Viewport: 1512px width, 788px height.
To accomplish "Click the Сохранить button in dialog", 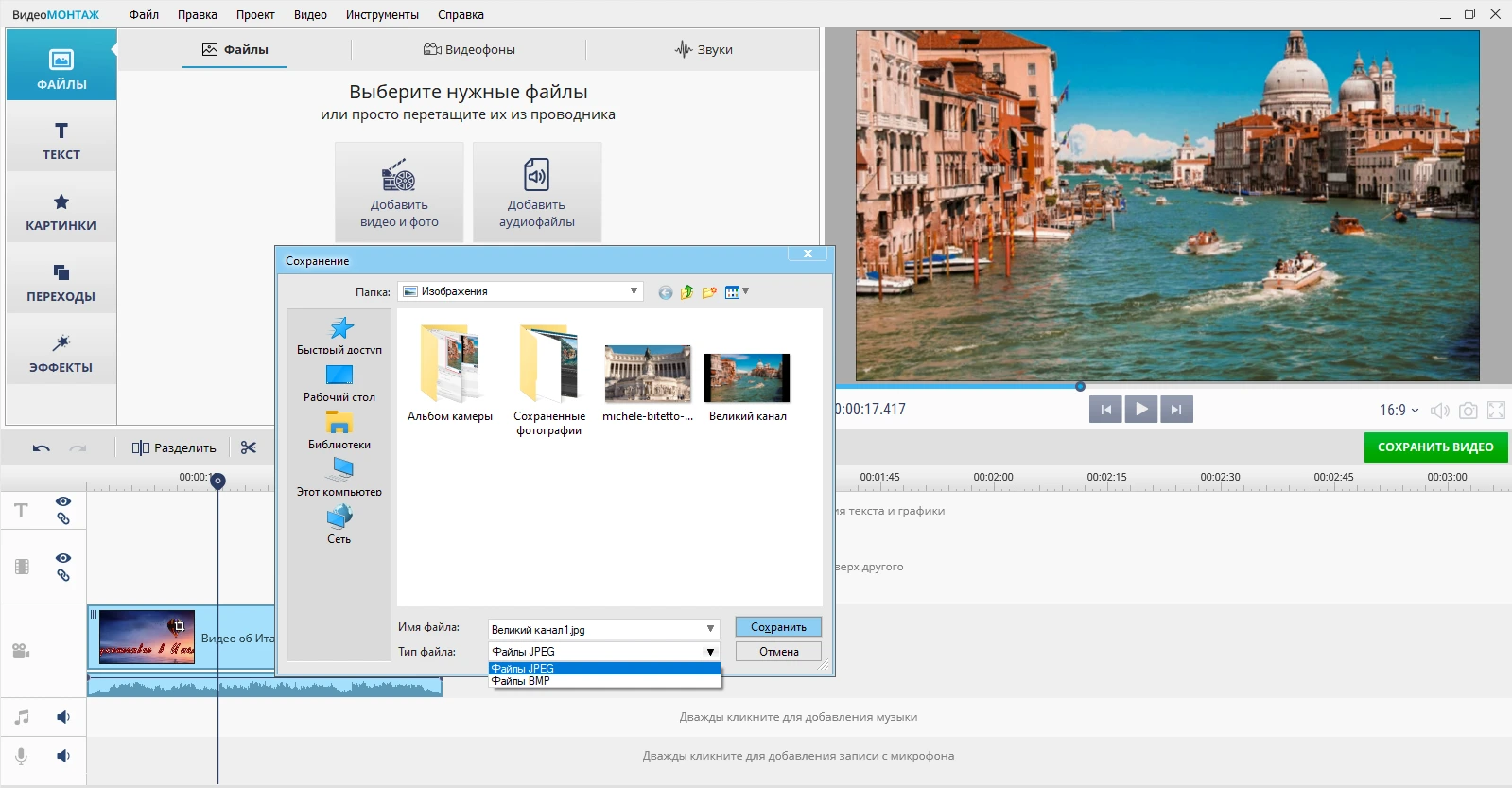I will pyautogui.click(x=778, y=627).
